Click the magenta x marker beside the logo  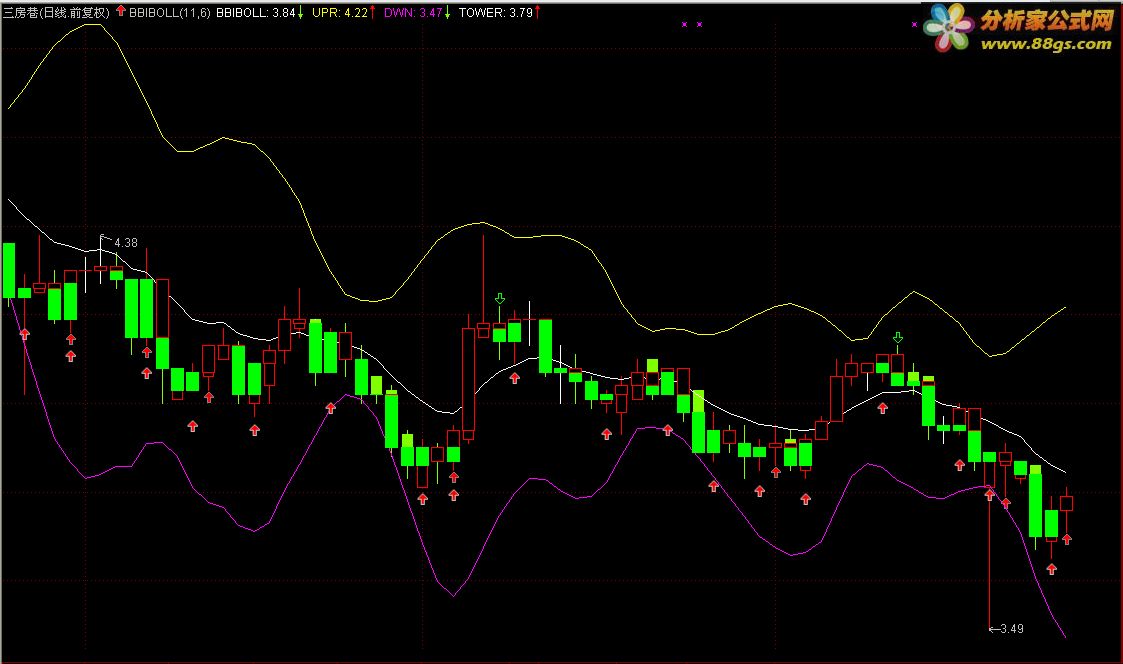[915, 24]
